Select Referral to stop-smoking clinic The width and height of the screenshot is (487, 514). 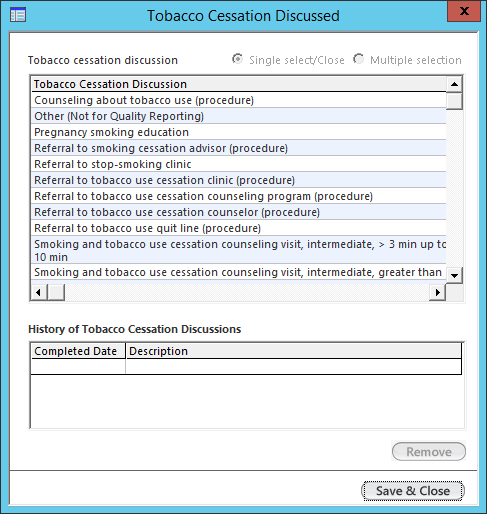tap(239, 164)
